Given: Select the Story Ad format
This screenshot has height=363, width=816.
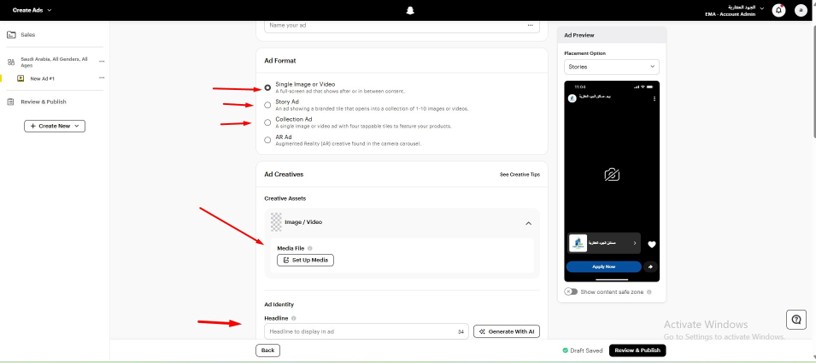Looking at the screenshot, I should (267, 105).
